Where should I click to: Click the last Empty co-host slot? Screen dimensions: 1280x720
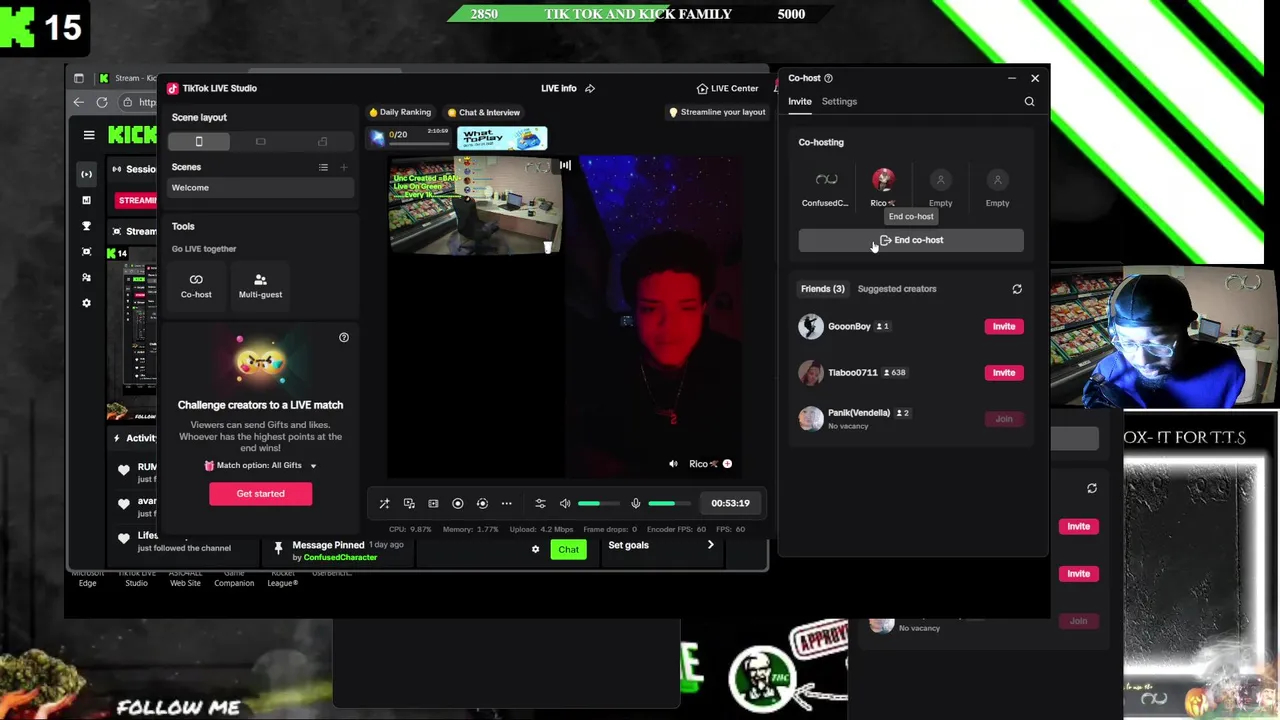tap(997, 188)
